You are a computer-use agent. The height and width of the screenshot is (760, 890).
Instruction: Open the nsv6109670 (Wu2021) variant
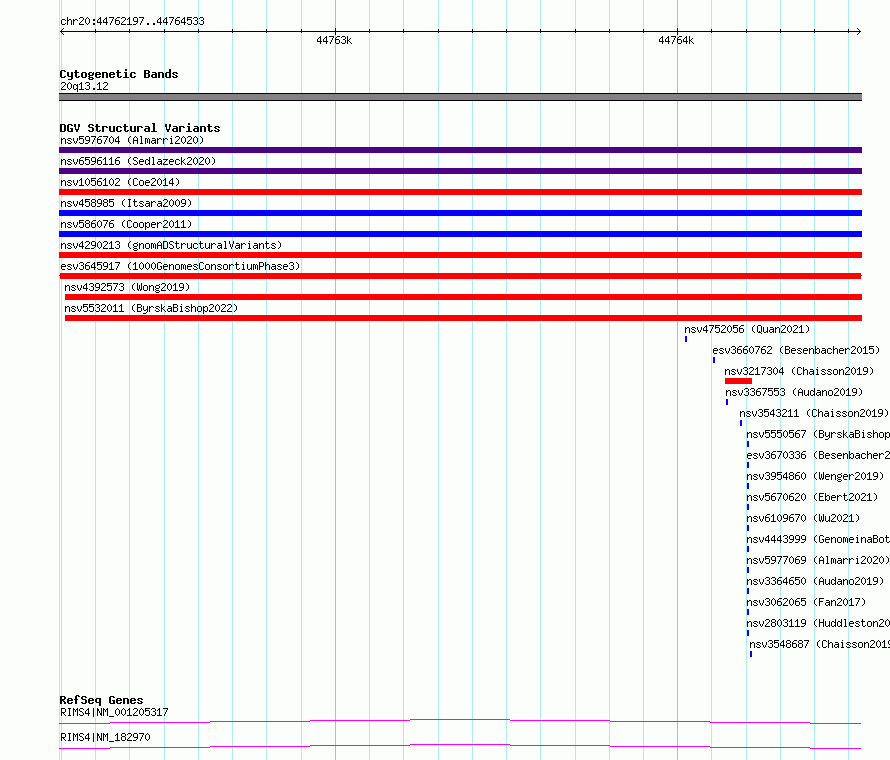[803, 518]
